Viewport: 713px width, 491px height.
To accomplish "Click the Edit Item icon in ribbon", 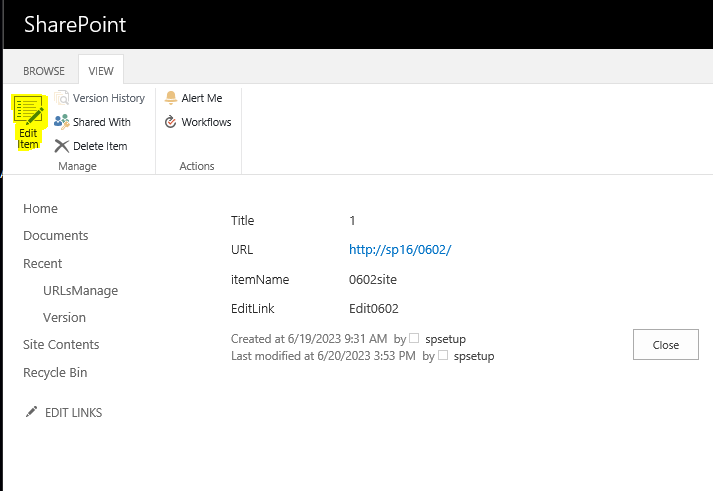I will tap(28, 110).
